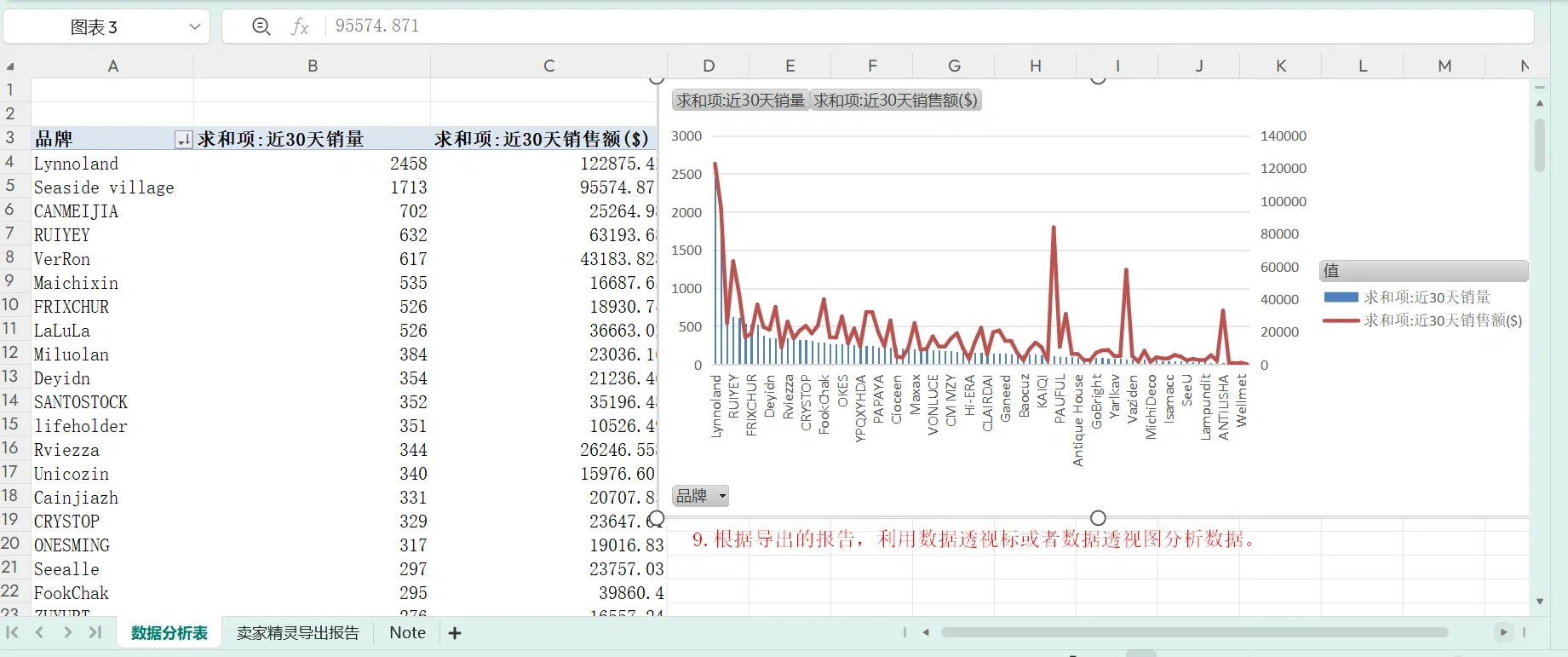Image resolution: width=1568 pixels, height=657 pixels.
Task: Select the blue 近30天销量 legend swatch
Action: (1341, 297)
